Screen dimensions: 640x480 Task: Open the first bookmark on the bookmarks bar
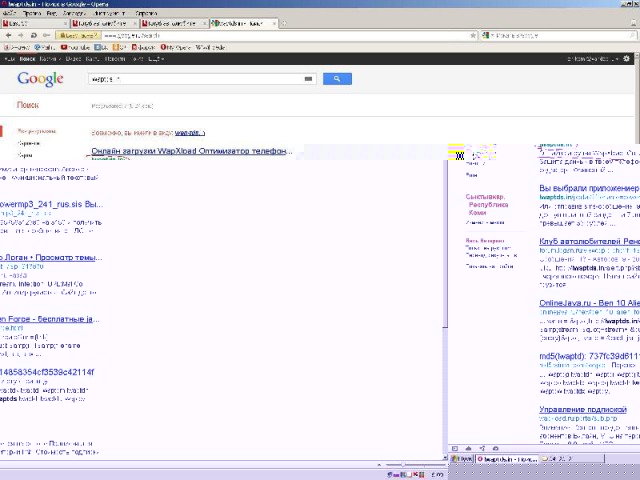click(x=16, y=47)
